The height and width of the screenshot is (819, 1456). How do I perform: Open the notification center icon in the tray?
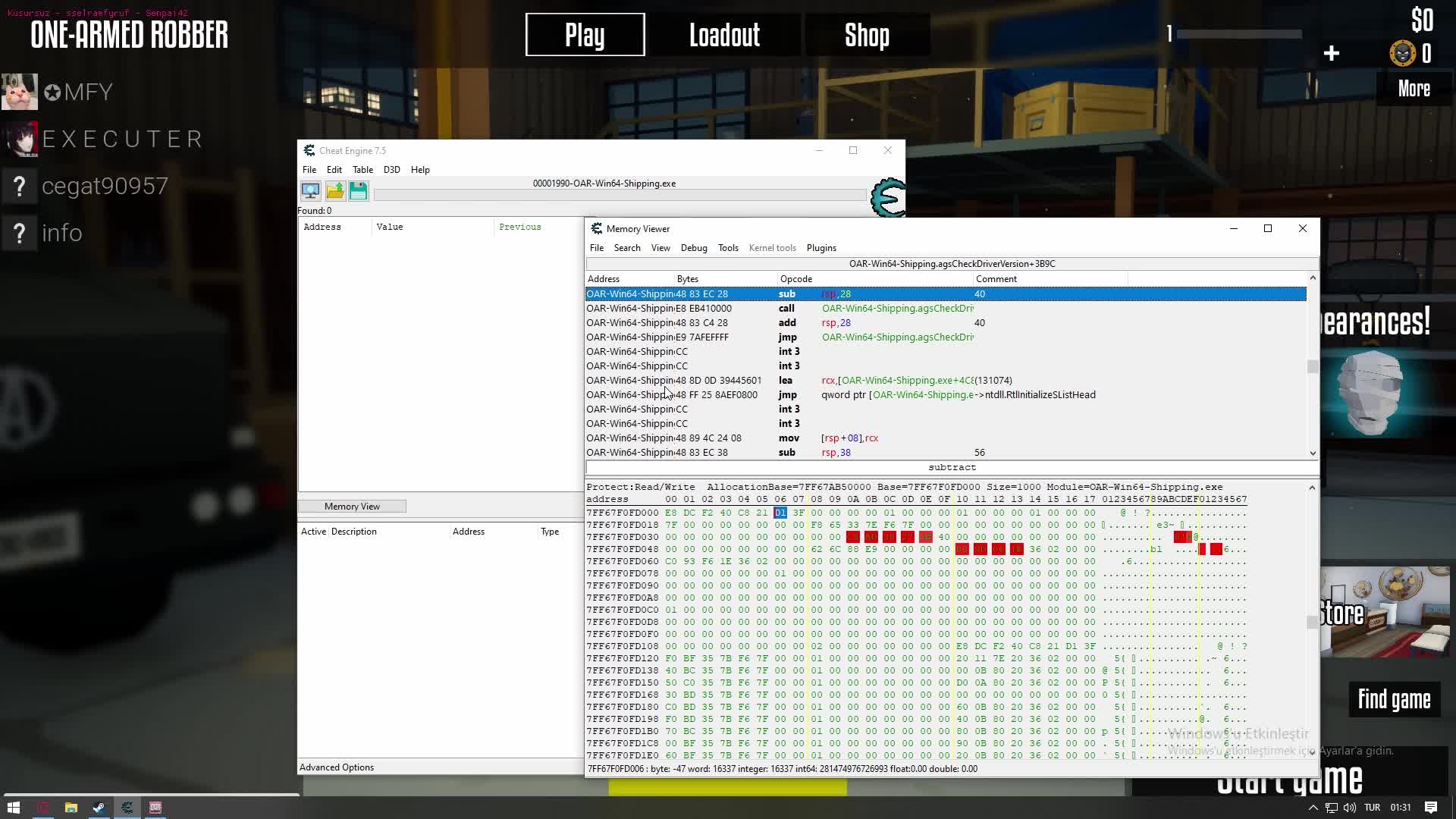(1431, 808)
